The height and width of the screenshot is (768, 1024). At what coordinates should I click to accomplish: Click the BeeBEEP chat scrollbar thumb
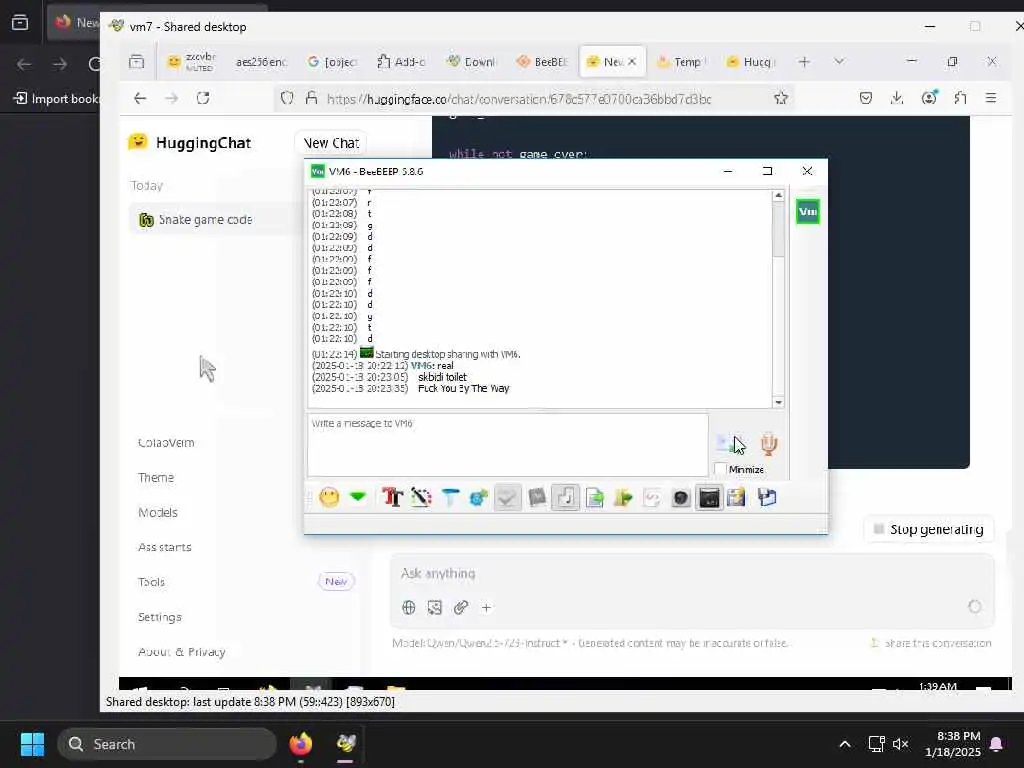778,229
